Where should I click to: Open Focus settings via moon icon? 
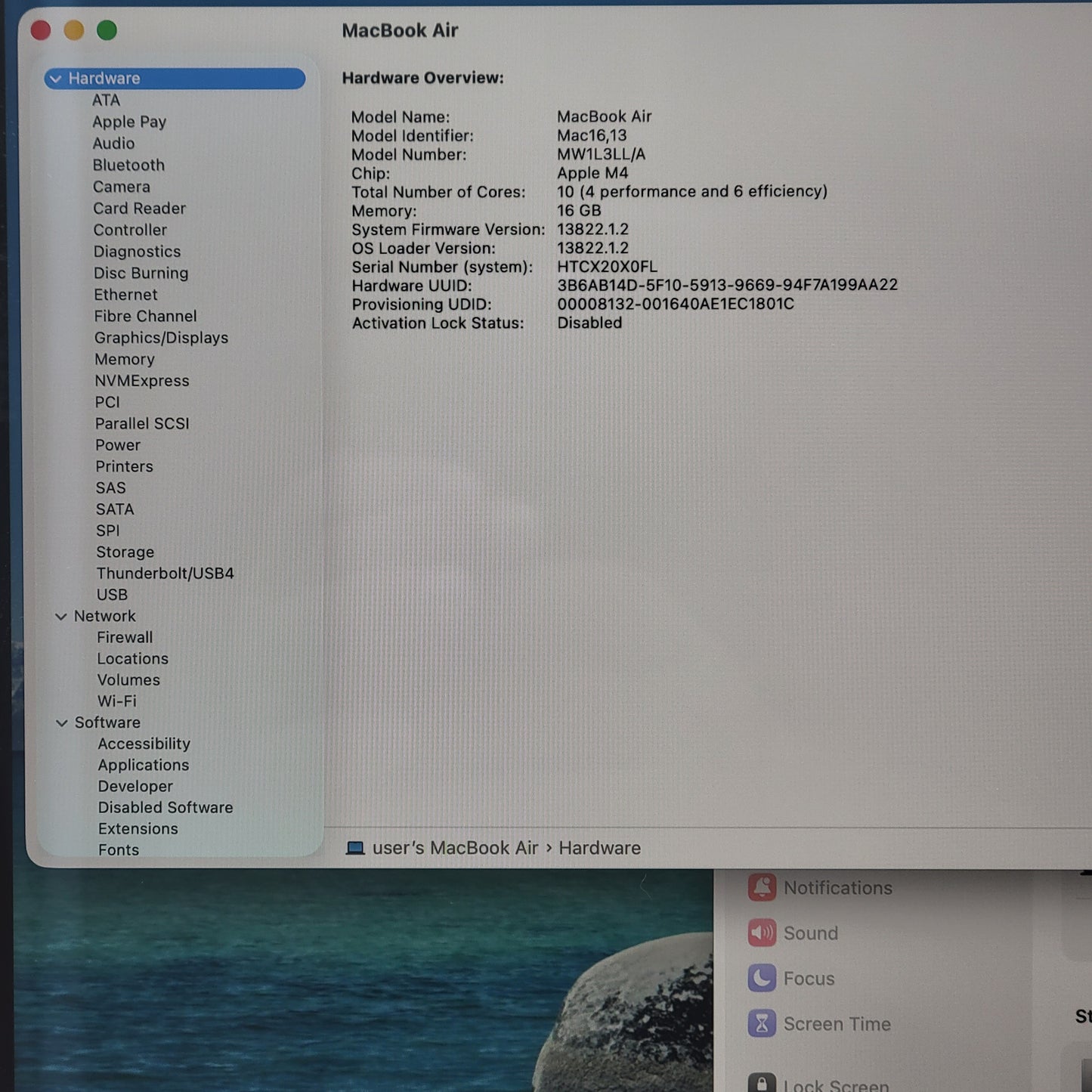(x=763, y=978)
